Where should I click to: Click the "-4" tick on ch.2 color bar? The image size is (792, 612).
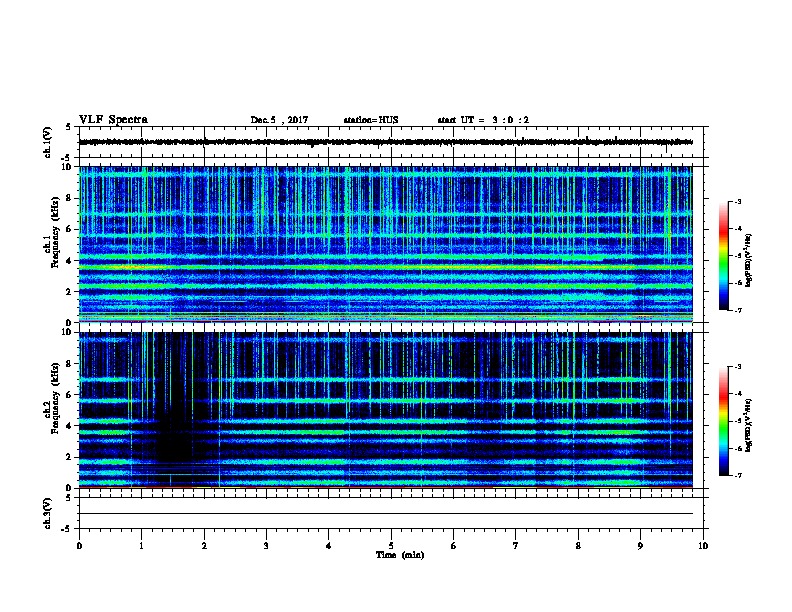tap(738, 394)
